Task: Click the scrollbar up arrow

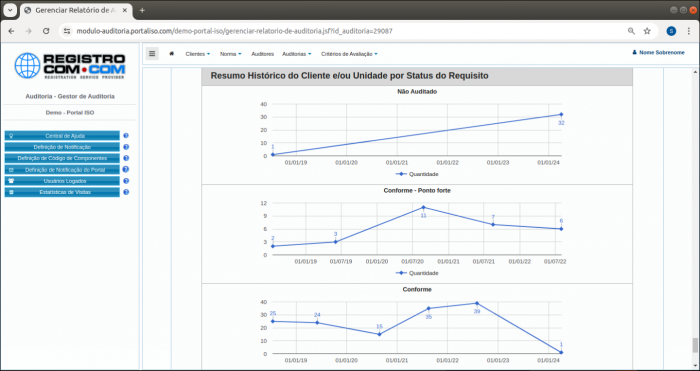Action: [695, 71]
